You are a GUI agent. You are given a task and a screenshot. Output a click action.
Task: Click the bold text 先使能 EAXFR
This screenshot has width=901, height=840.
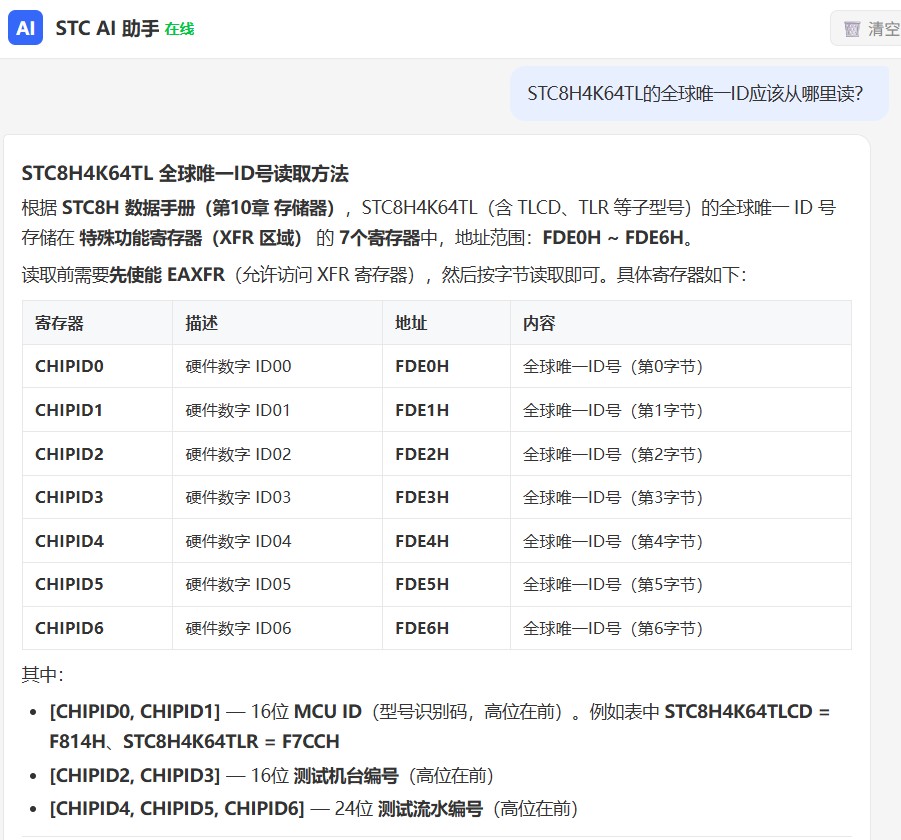tap(167, 274)
